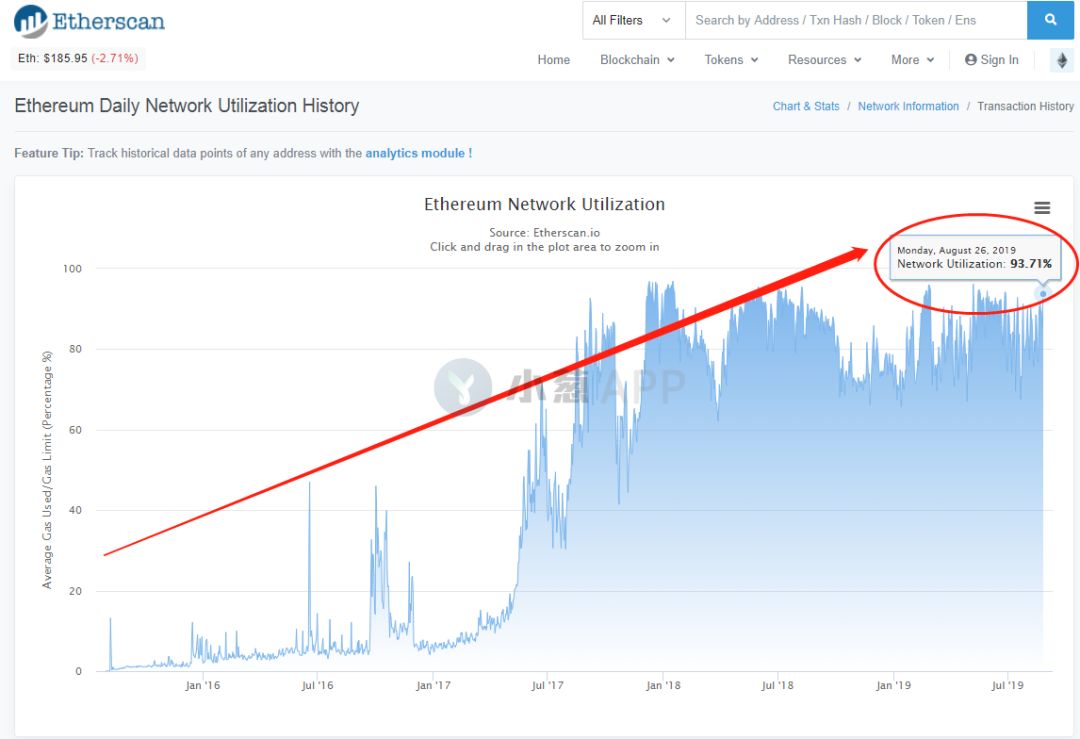
Task: Click the 100 y-axis label
Action: 72,269
